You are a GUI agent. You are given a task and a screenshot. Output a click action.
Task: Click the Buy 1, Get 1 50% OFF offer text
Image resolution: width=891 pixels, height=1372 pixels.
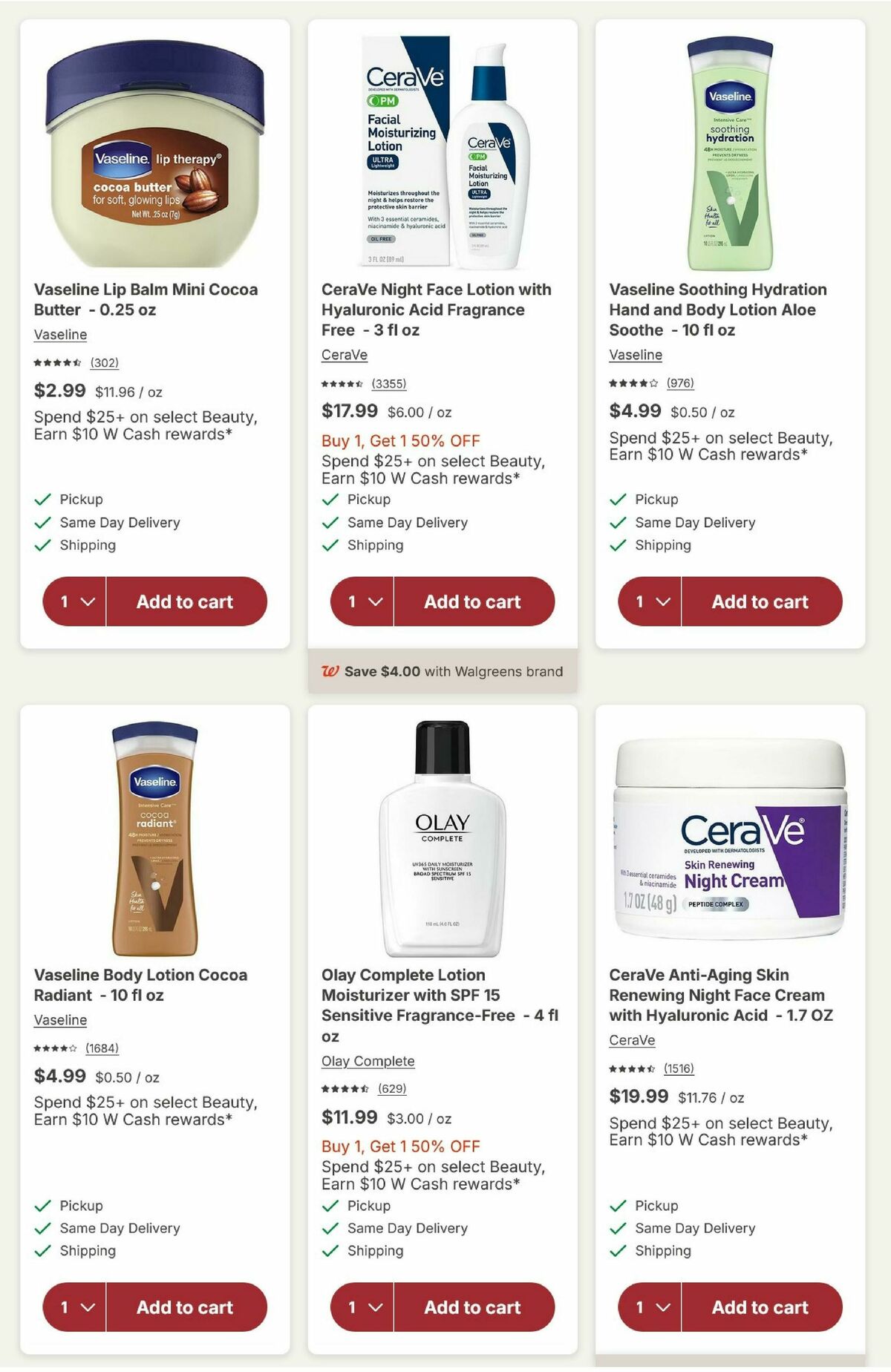tap(401, 440)
